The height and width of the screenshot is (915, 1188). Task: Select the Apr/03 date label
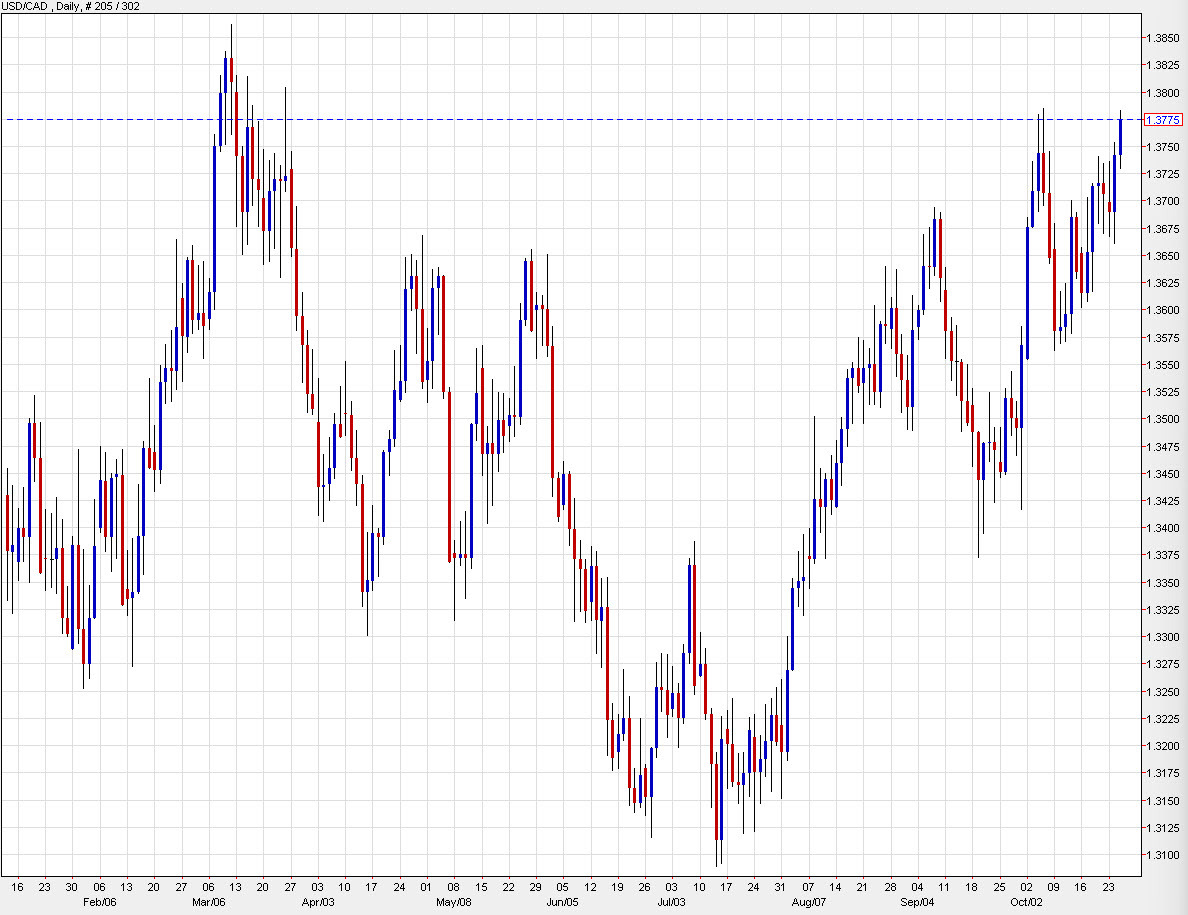[x=319, y=900]
